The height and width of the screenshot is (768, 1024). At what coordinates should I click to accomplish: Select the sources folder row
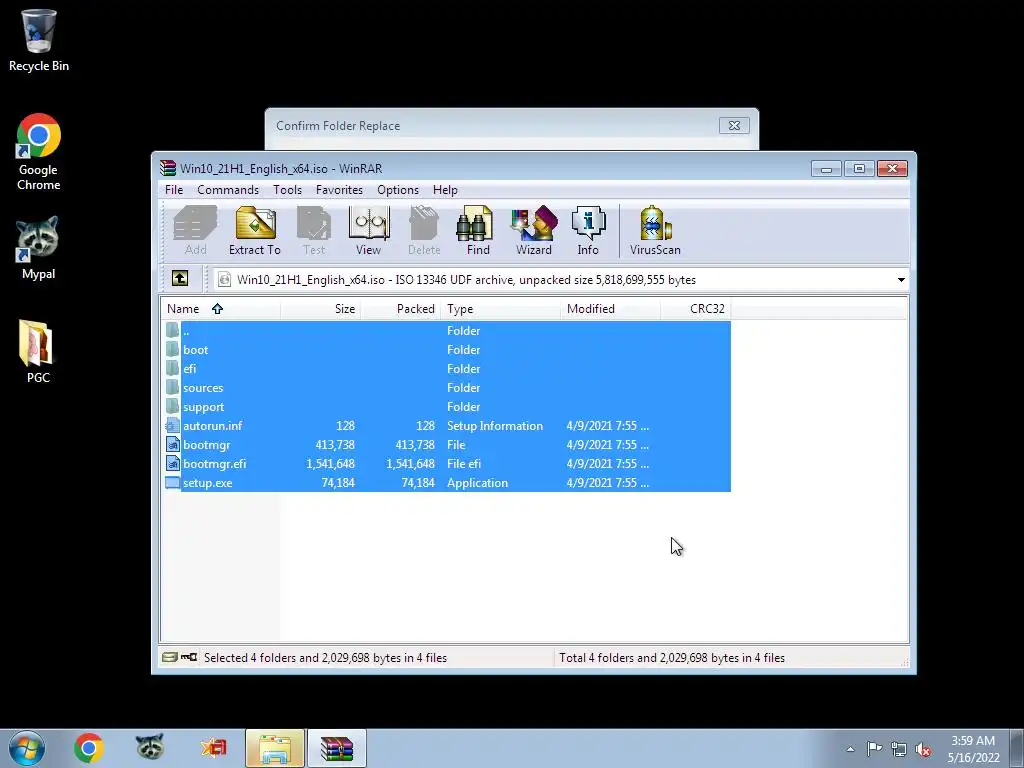click(x=447, y=387)
